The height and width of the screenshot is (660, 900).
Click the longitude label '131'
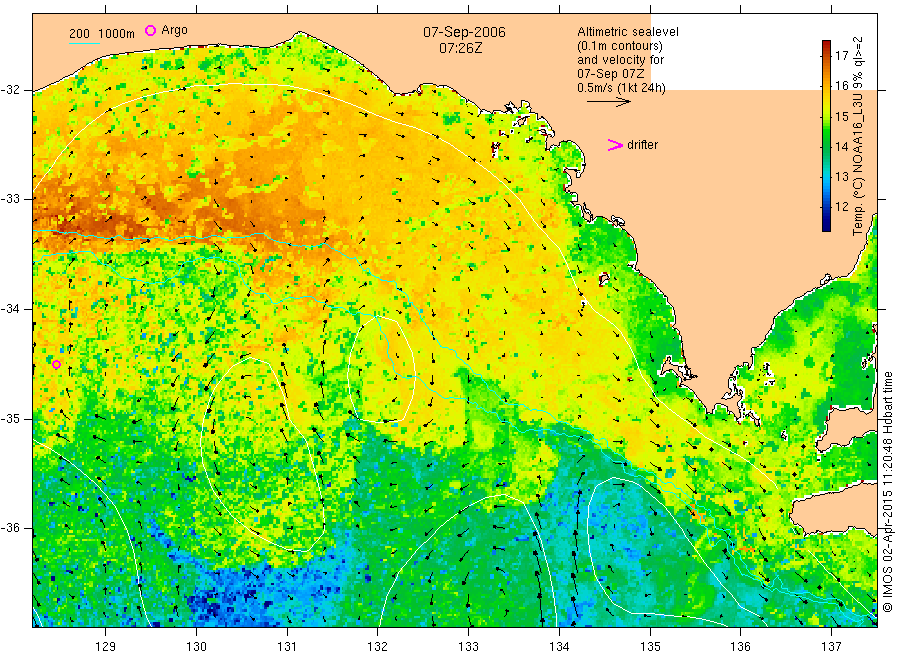click(x=287, y=647)
